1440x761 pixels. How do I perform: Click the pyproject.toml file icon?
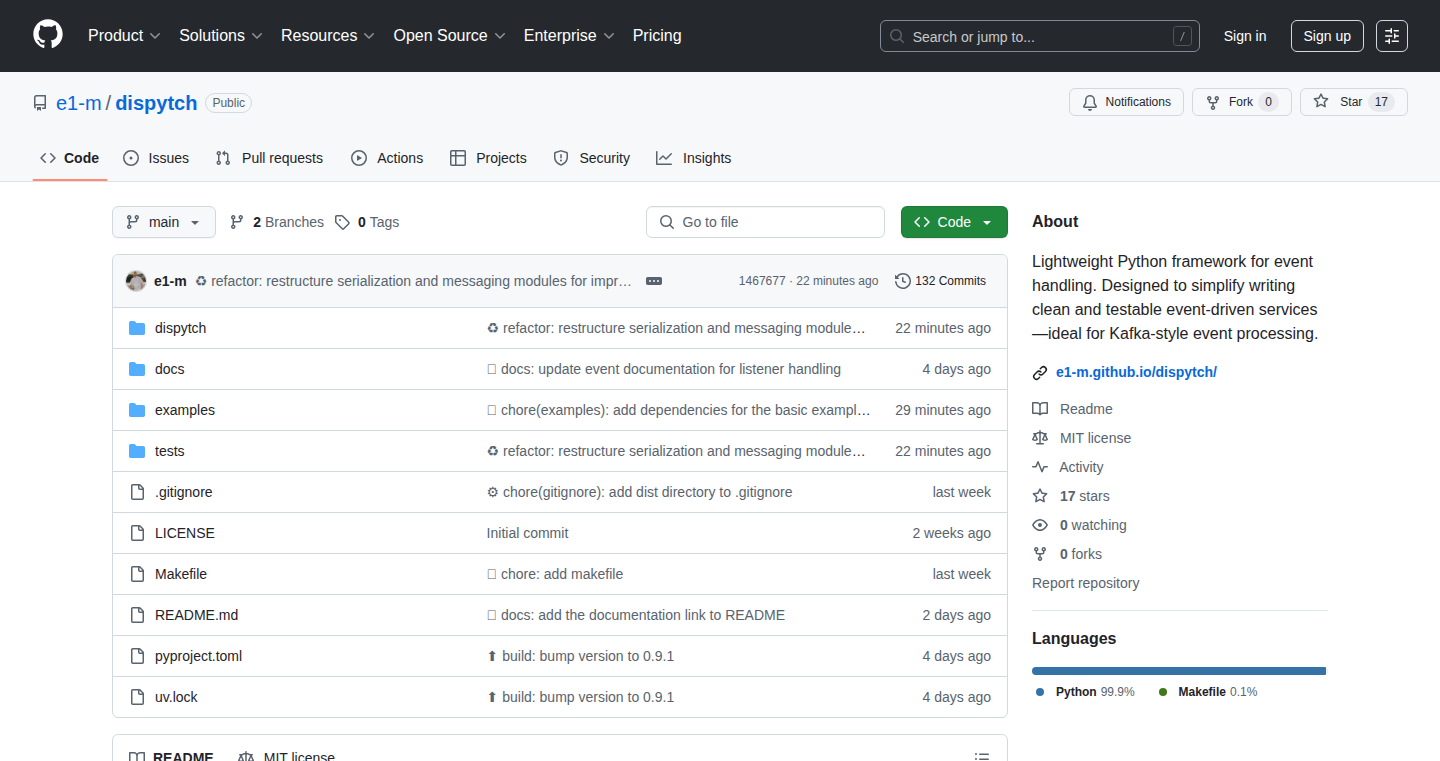click(137, 656)
